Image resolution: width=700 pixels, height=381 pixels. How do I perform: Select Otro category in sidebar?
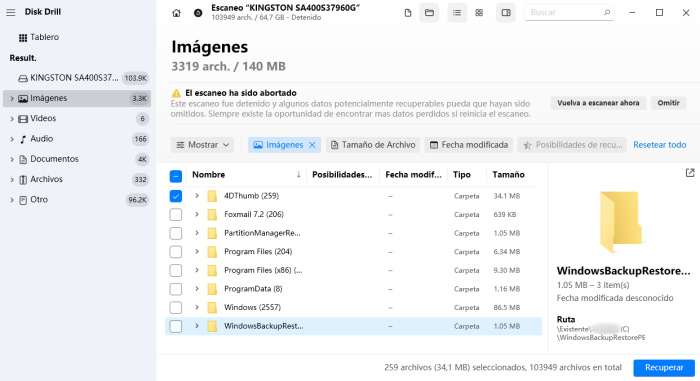click(x=77, y=200)
